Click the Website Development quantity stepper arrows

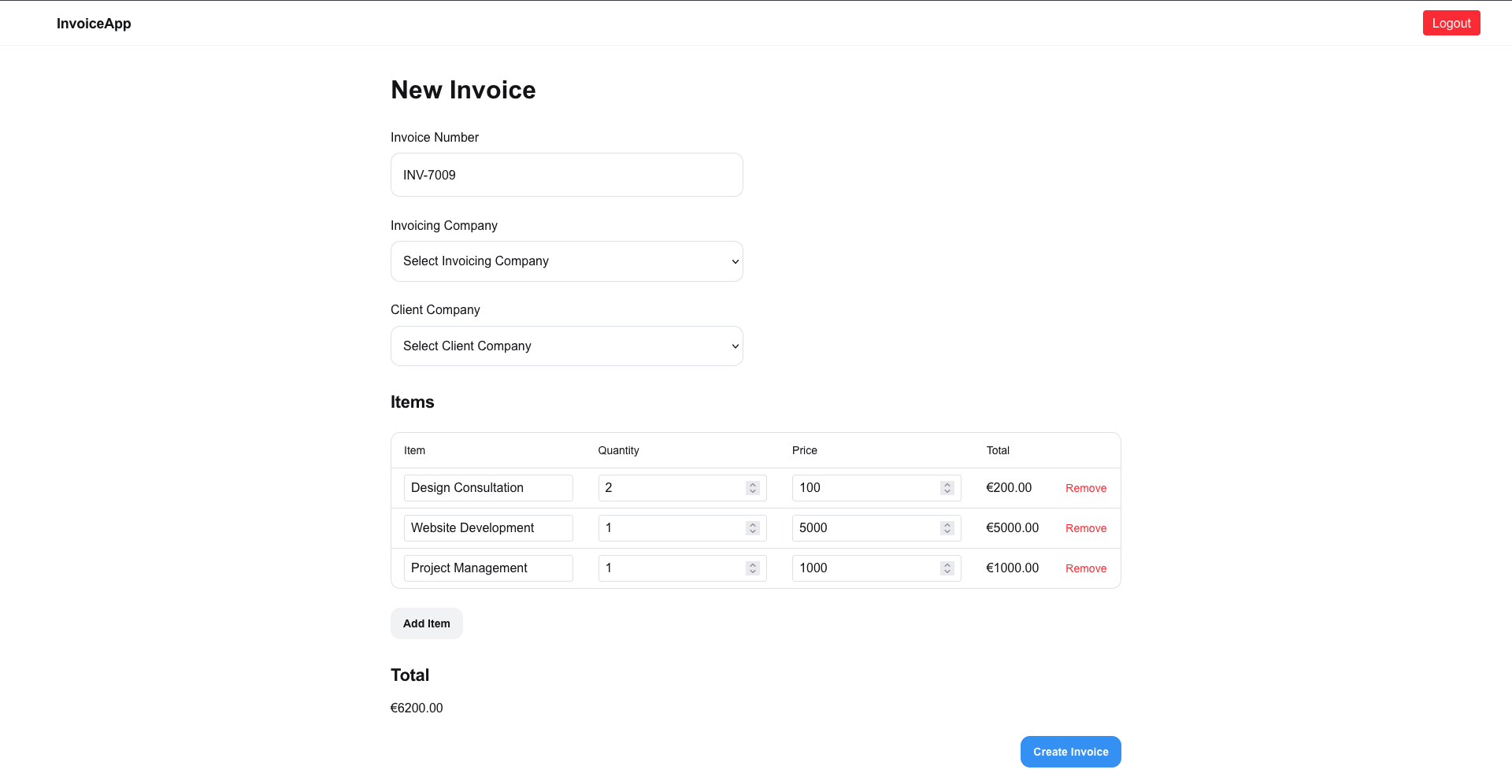click(753, 528)
